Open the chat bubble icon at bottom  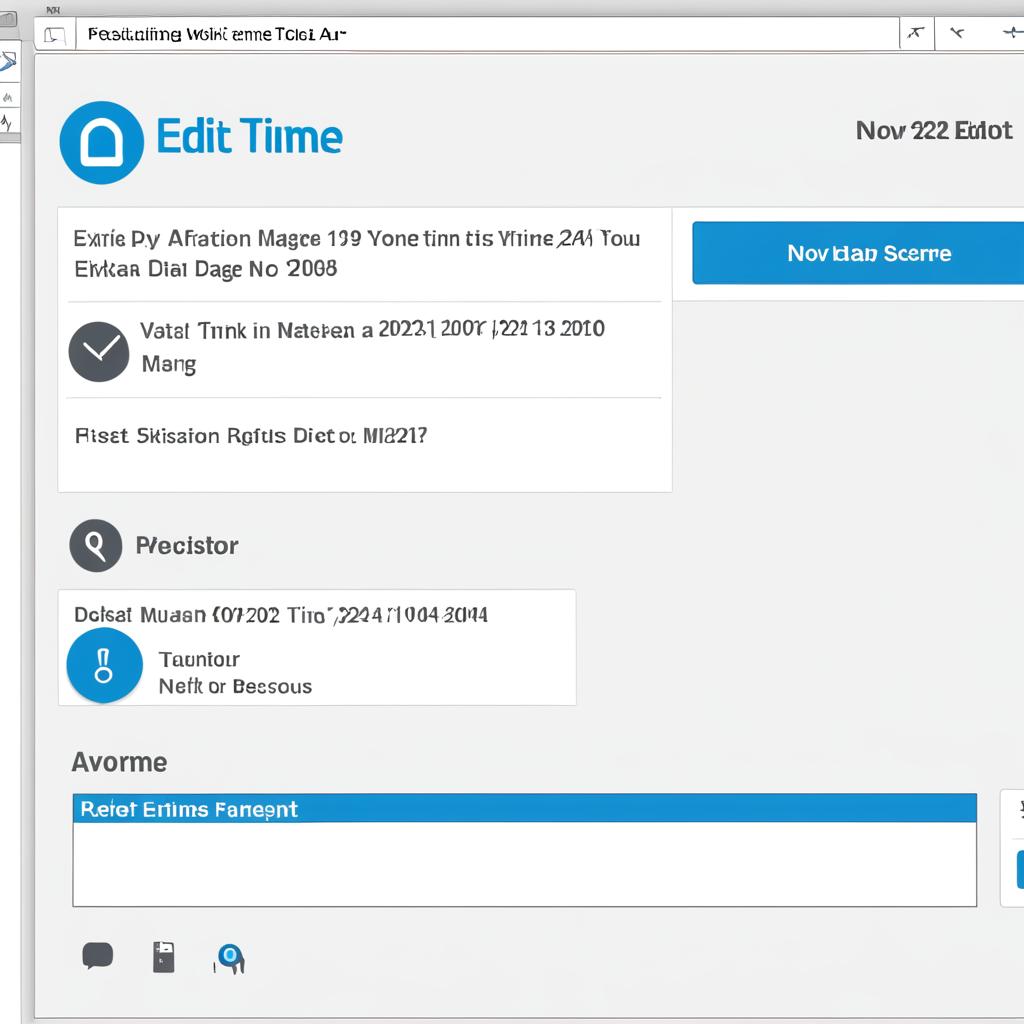pos(98,956)
